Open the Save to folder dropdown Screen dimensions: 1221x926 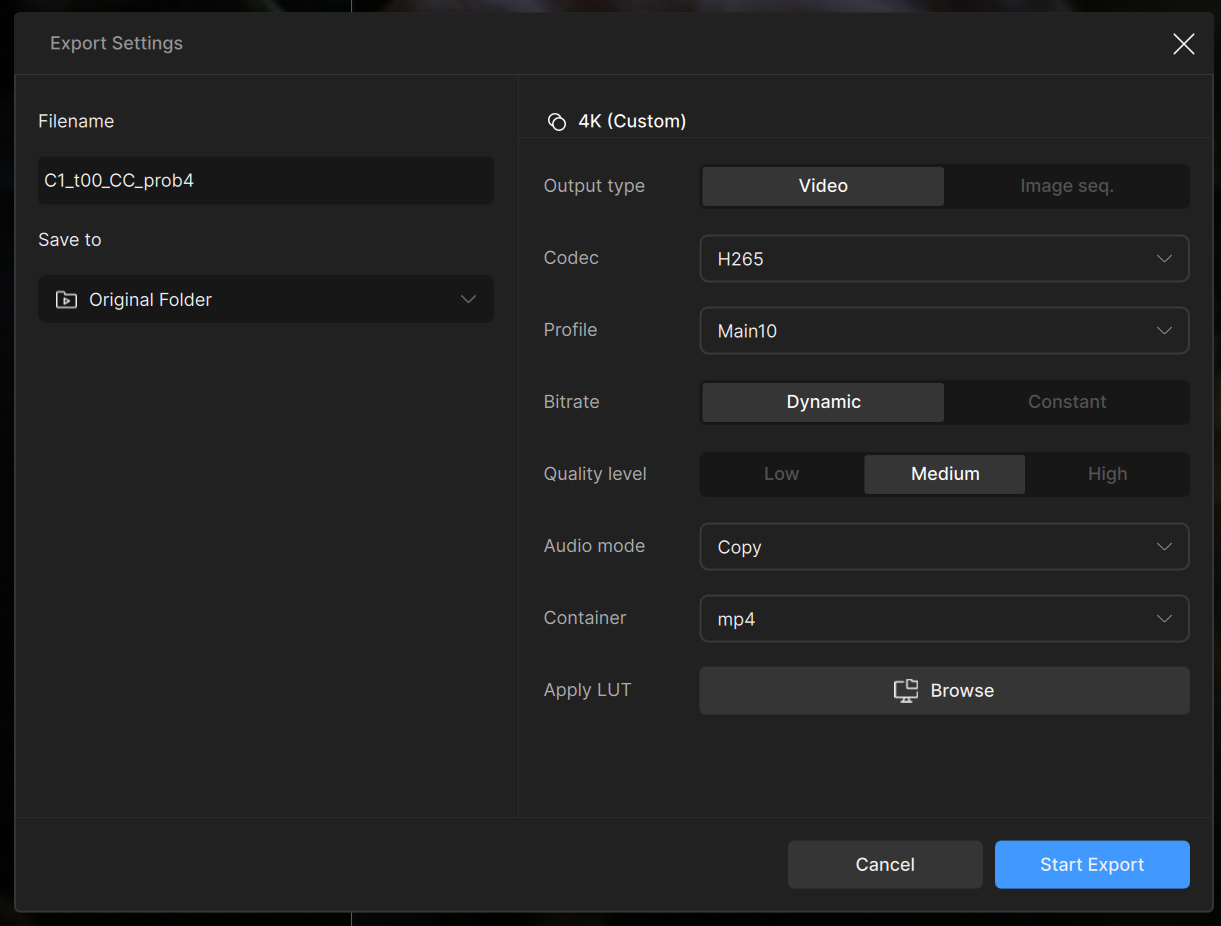(266, 300)
